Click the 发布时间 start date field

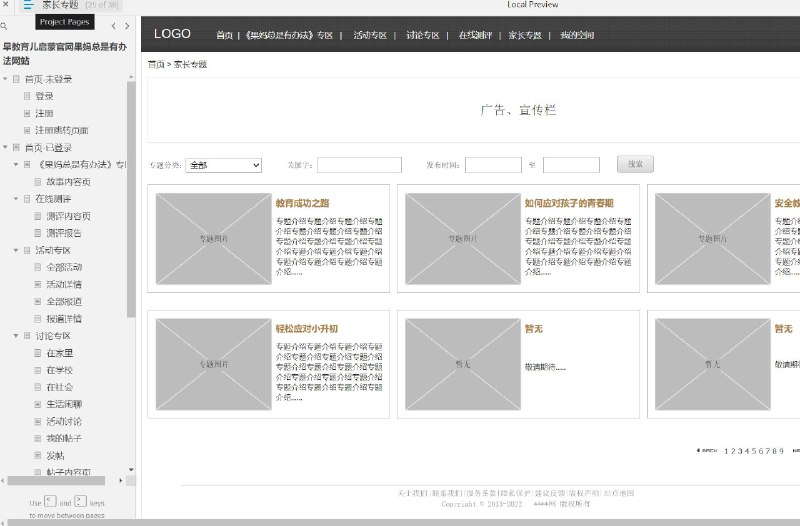point(493,165)
